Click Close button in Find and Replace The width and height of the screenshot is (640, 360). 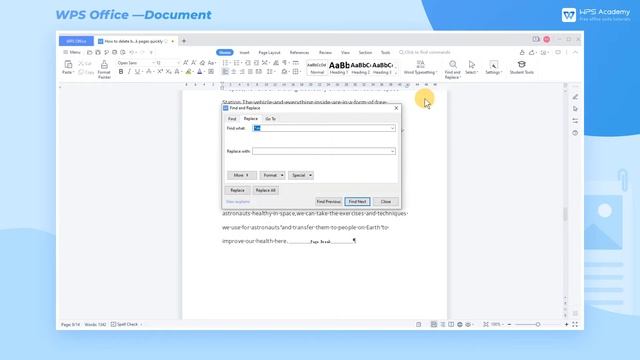[x=386, y=202]
